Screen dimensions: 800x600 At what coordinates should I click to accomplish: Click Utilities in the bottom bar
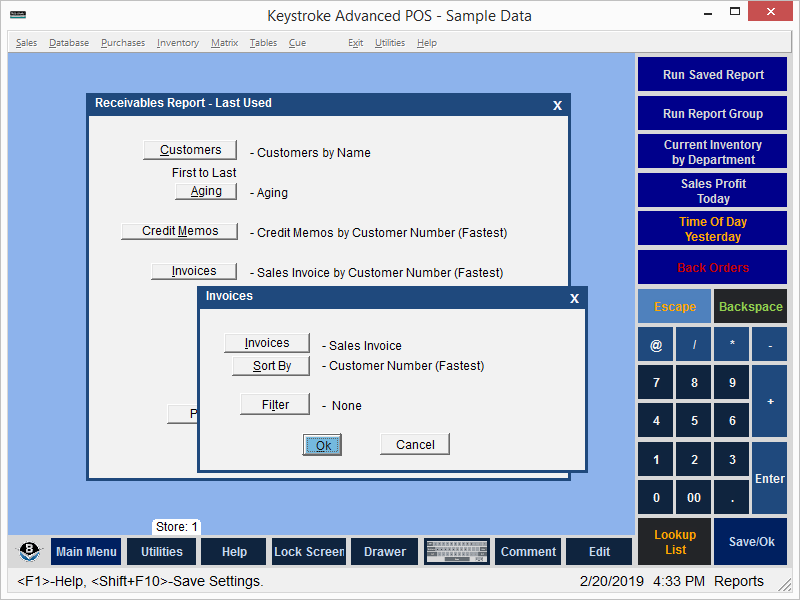tap(161, 552)
